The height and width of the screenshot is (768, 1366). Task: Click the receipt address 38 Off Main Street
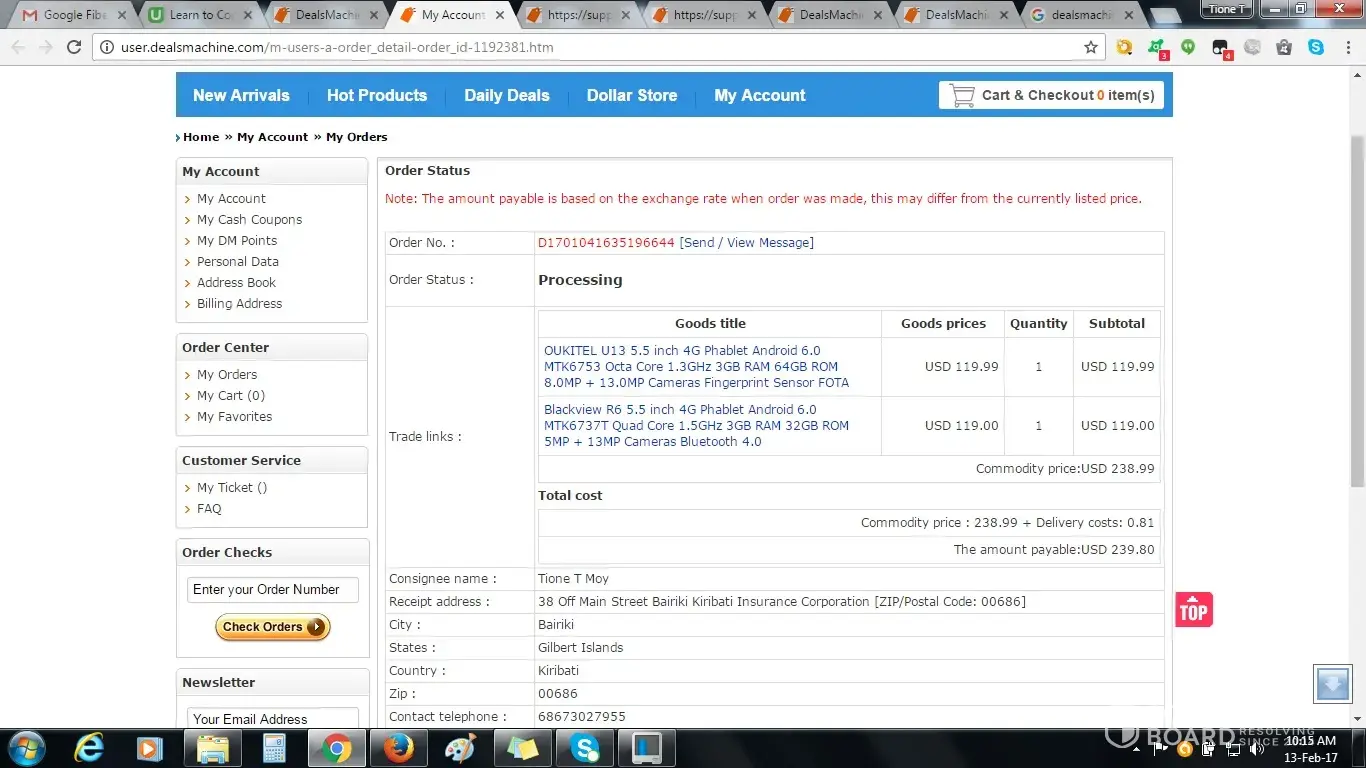click(782, 601)
